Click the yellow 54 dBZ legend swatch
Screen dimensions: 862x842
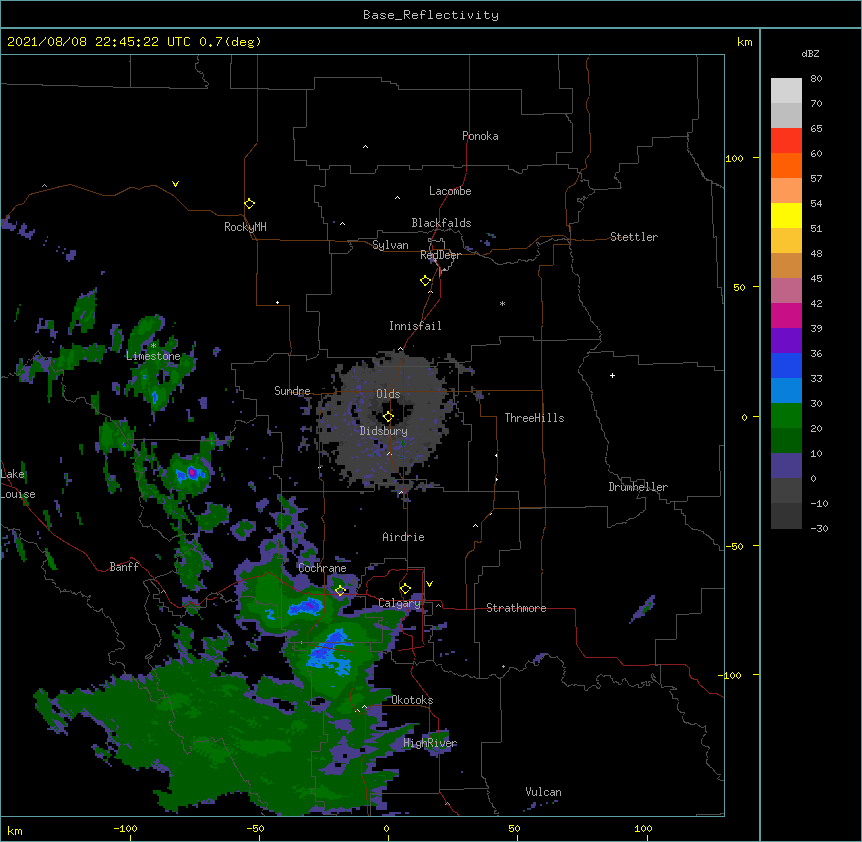pos(786,215)
